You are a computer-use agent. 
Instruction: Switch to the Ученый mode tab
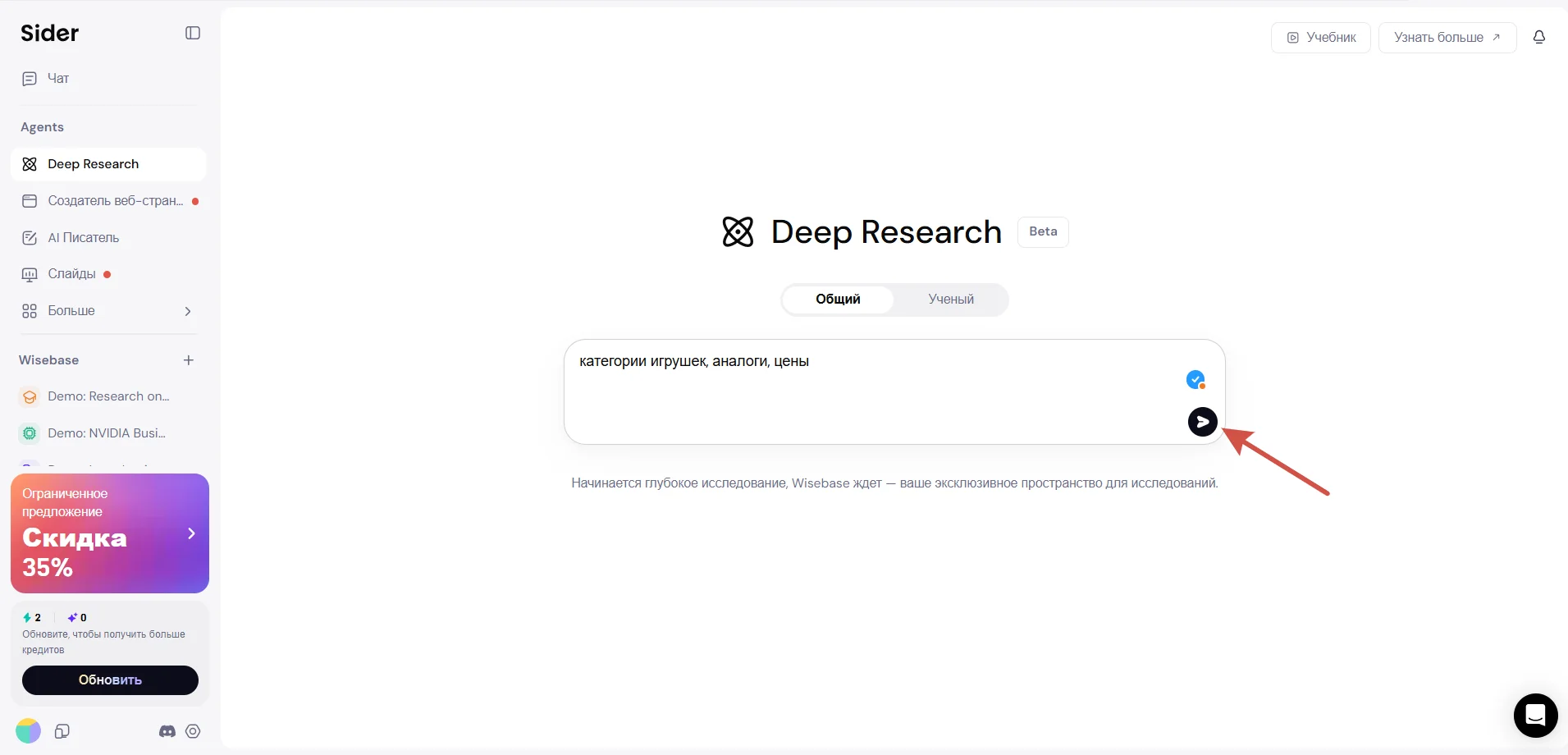click(x=951, y=300)
